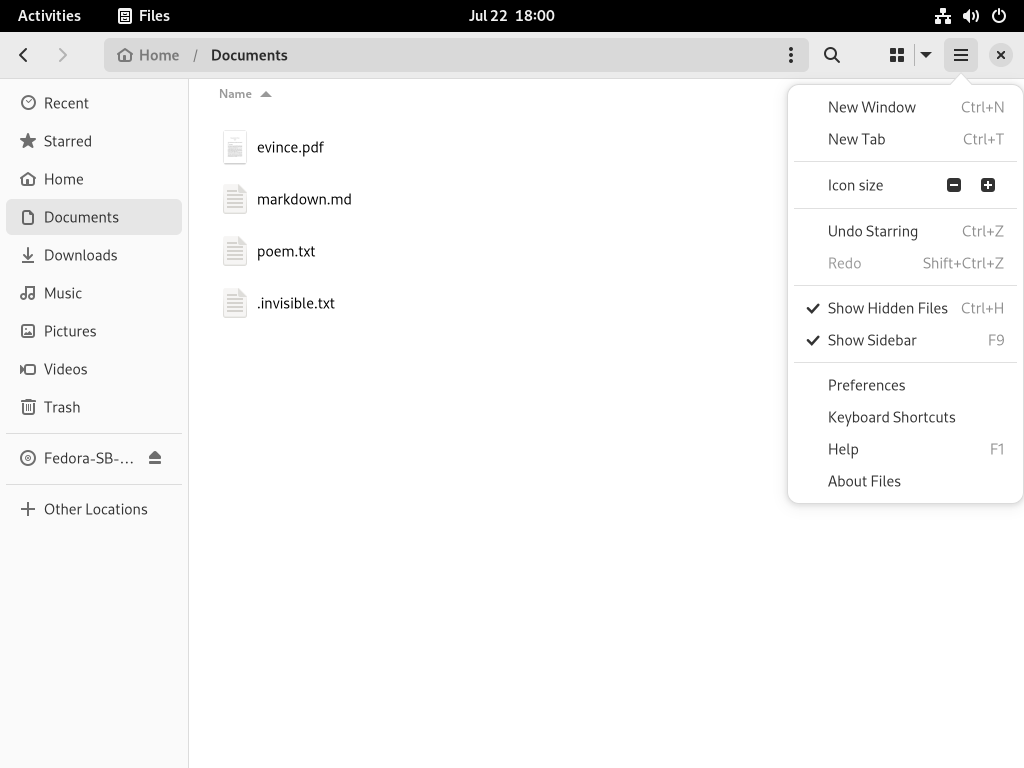Open the Files app menu in top bar
The image size is (1024, 768).
[x=144, y=16]
